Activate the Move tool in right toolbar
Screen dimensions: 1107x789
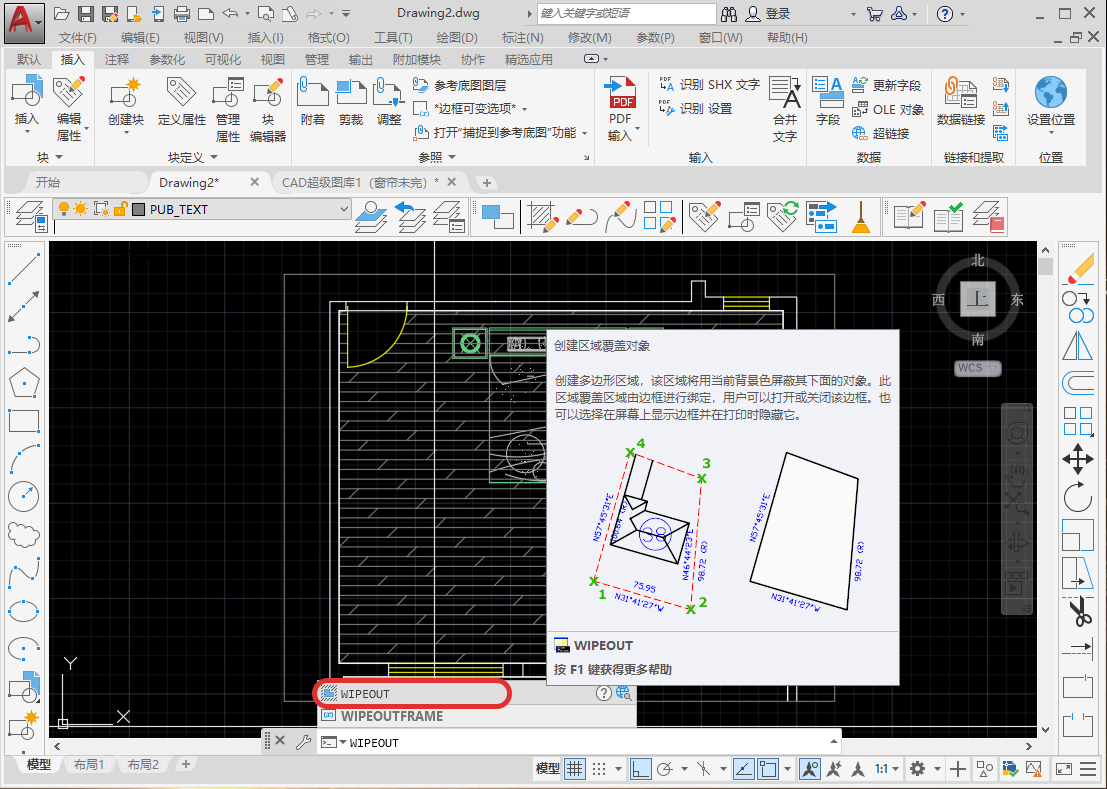click(x=1078, y=460)
